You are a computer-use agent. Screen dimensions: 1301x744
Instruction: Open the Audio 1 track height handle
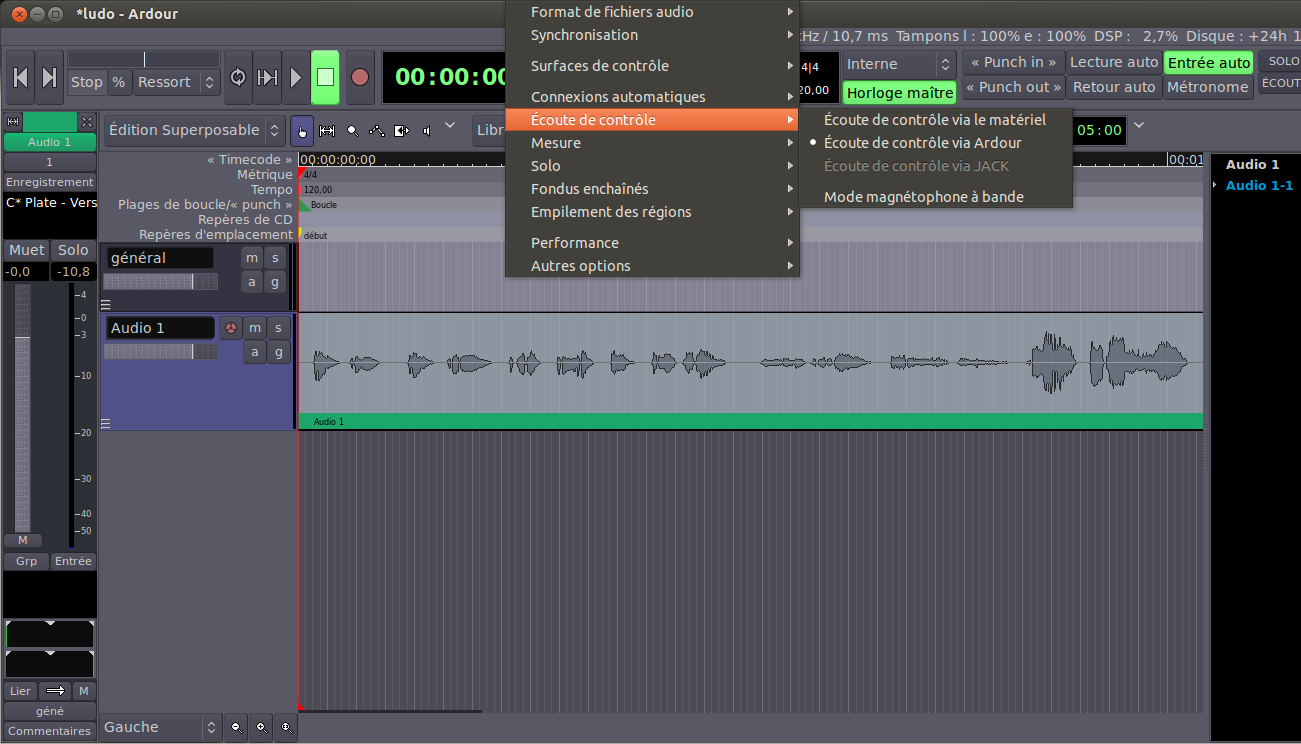[x=106, y=424]
